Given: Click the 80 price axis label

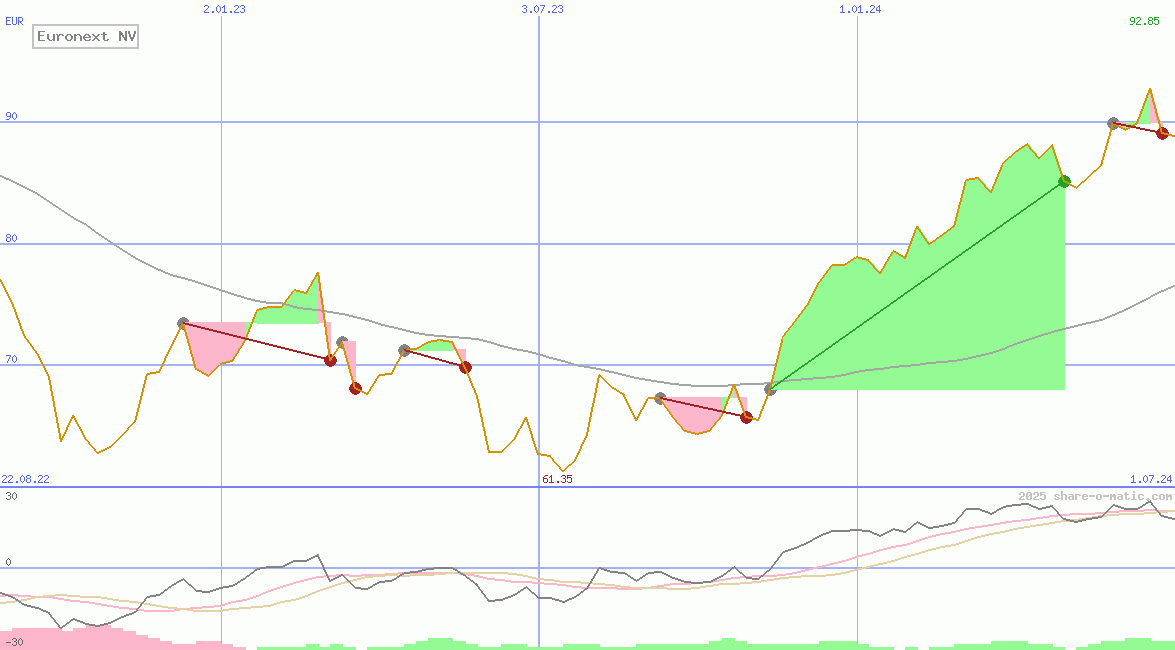Looking at the screenshot, I should (x=11, y=238).
